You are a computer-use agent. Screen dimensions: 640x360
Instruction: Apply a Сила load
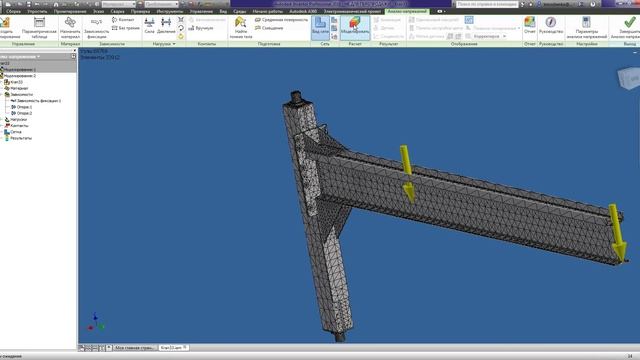(x=149, y=26)
